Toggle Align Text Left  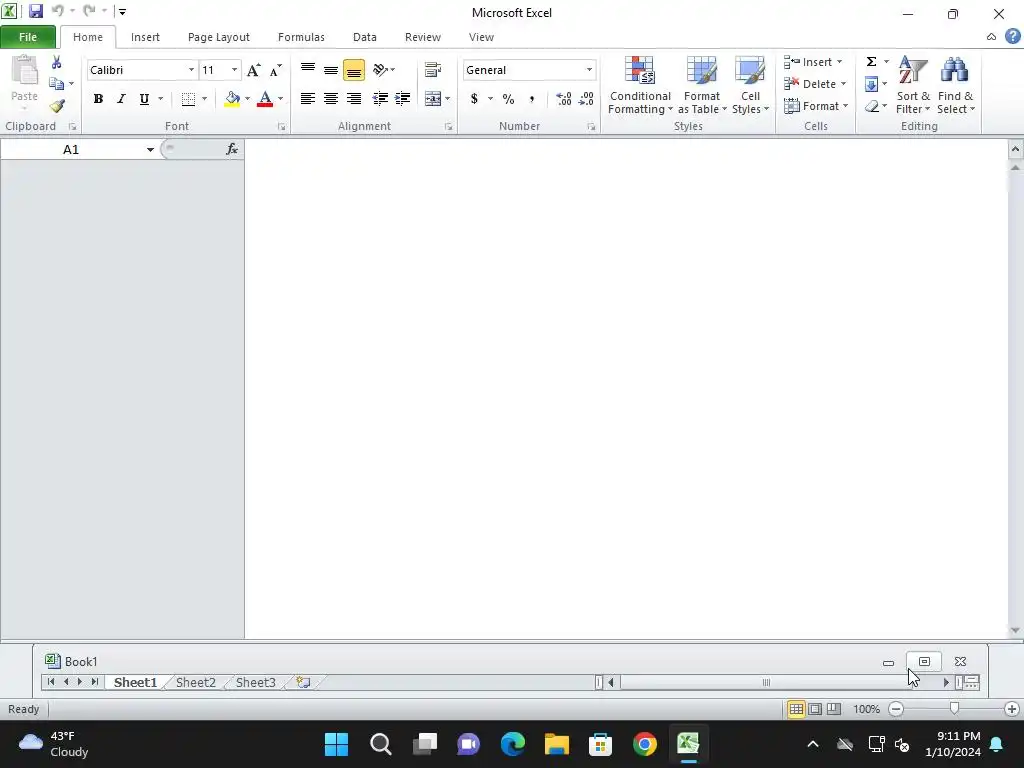[308, 99]
